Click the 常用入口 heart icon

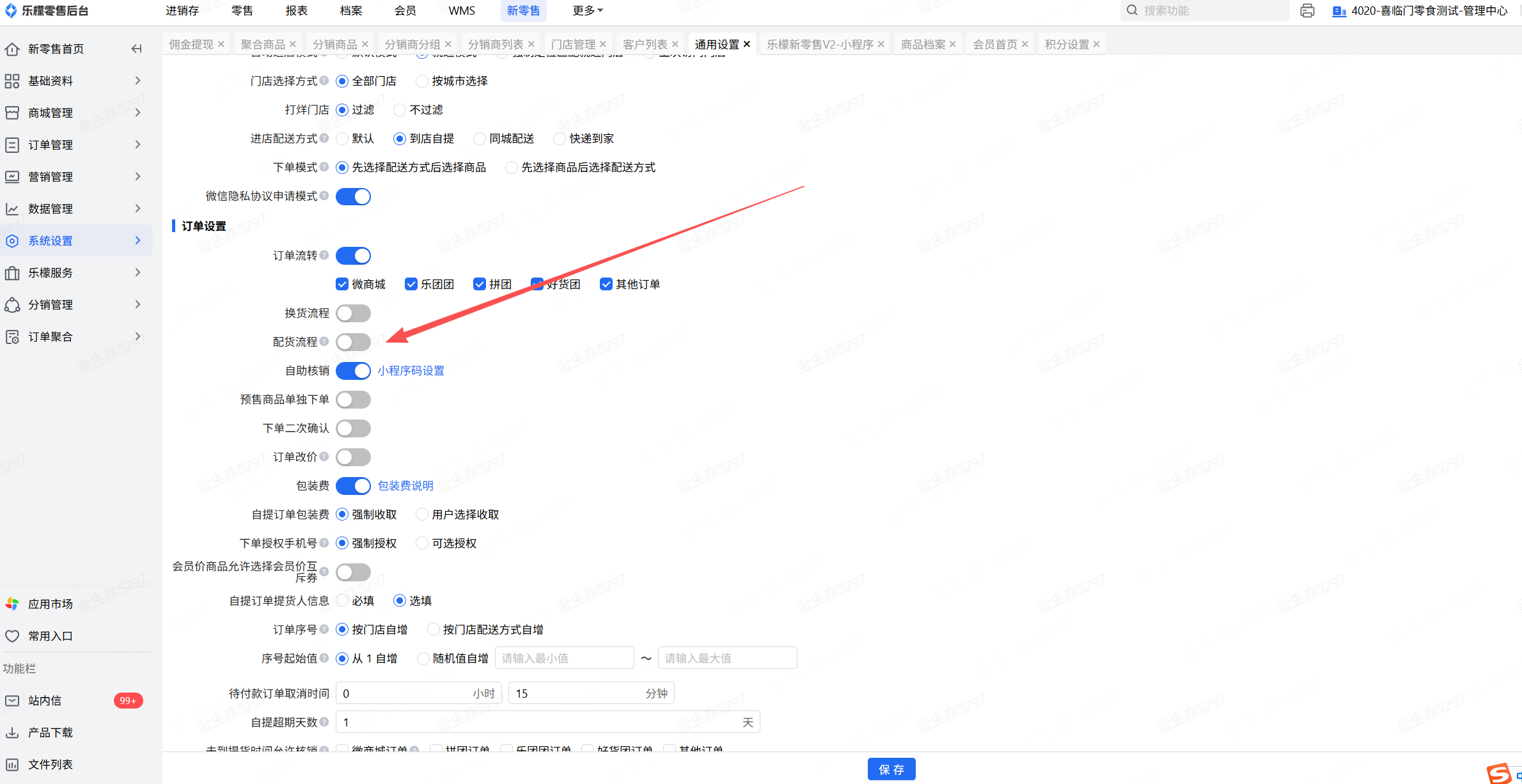(12, 636)
